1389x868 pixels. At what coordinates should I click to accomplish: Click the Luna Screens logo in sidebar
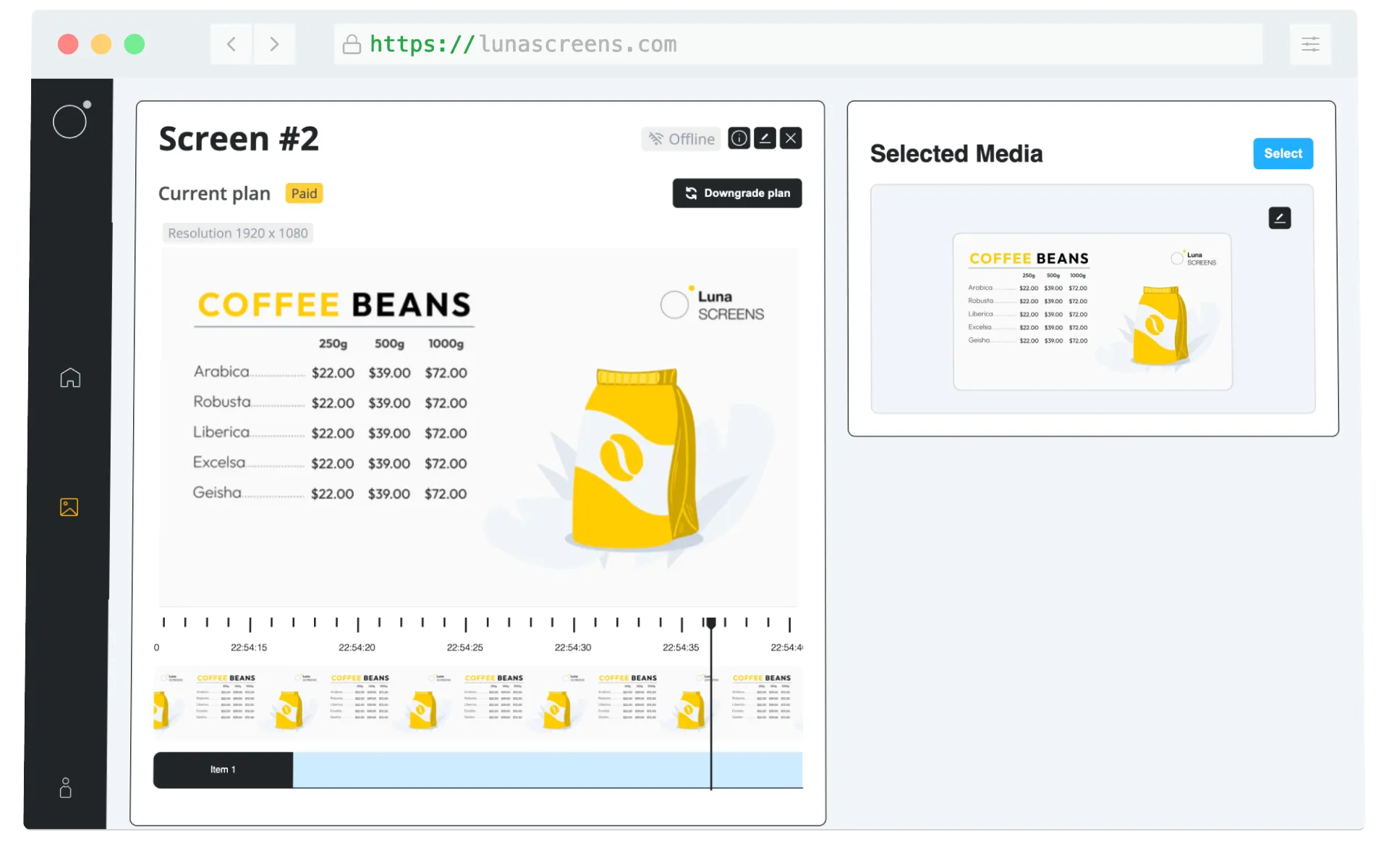(x=71, y=120)
